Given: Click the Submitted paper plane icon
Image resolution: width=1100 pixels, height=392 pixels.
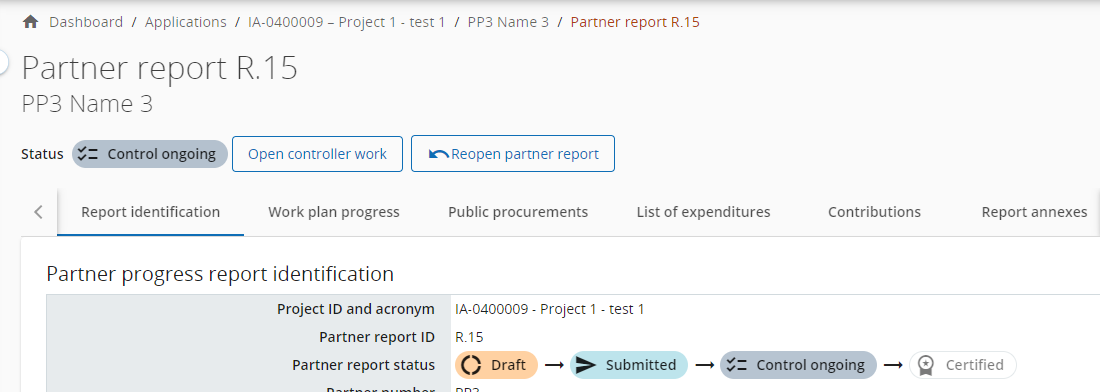Looking at the screenshot, I should pyautogui.click(x=586, y=365).
